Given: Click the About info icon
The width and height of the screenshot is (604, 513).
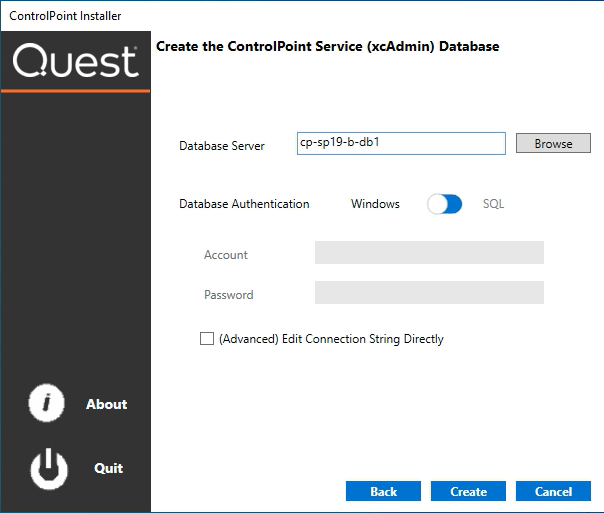Looking at the screenshot, I should 47,404.
